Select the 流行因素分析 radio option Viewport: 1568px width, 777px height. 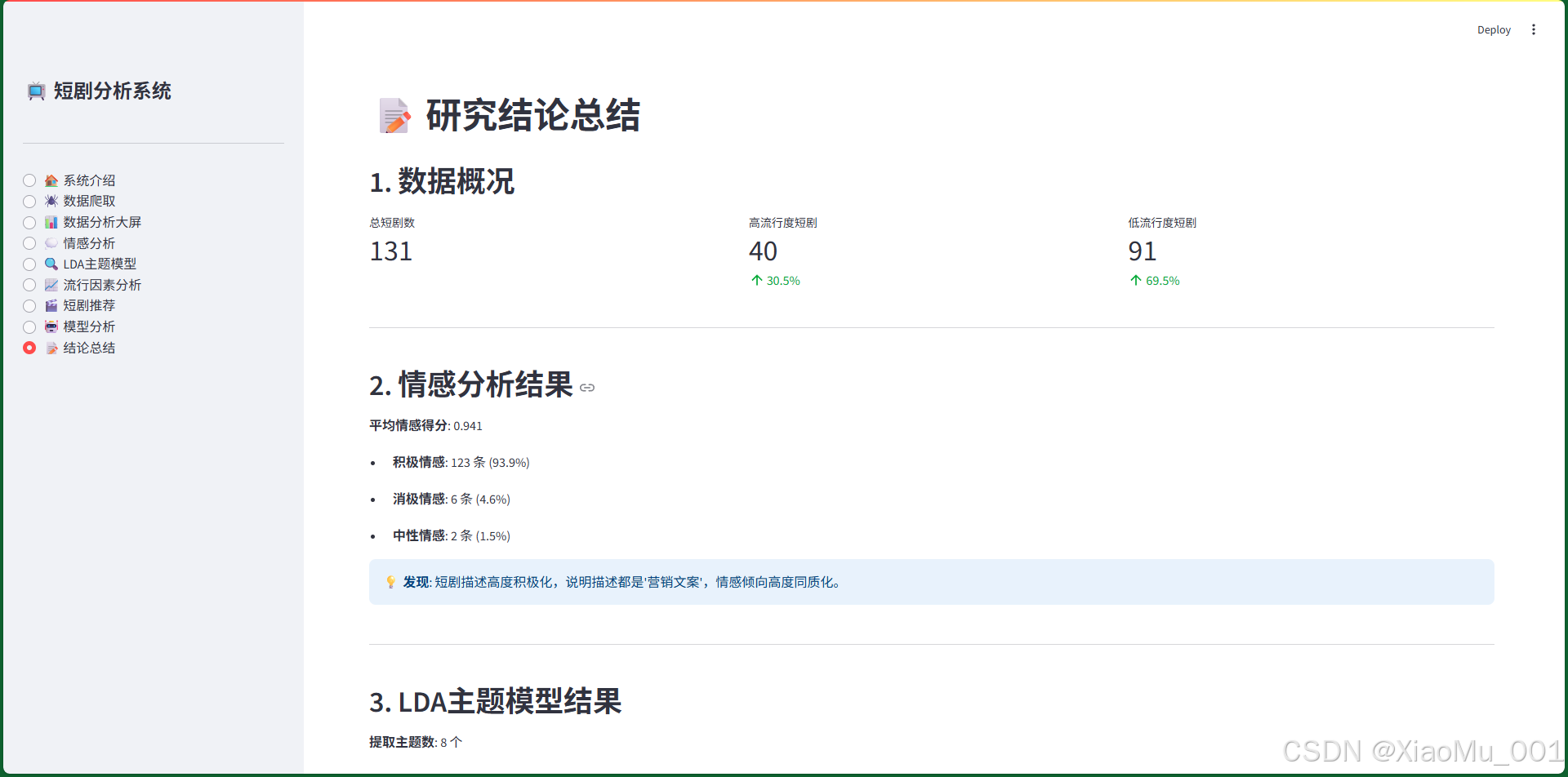pos(29,285)
